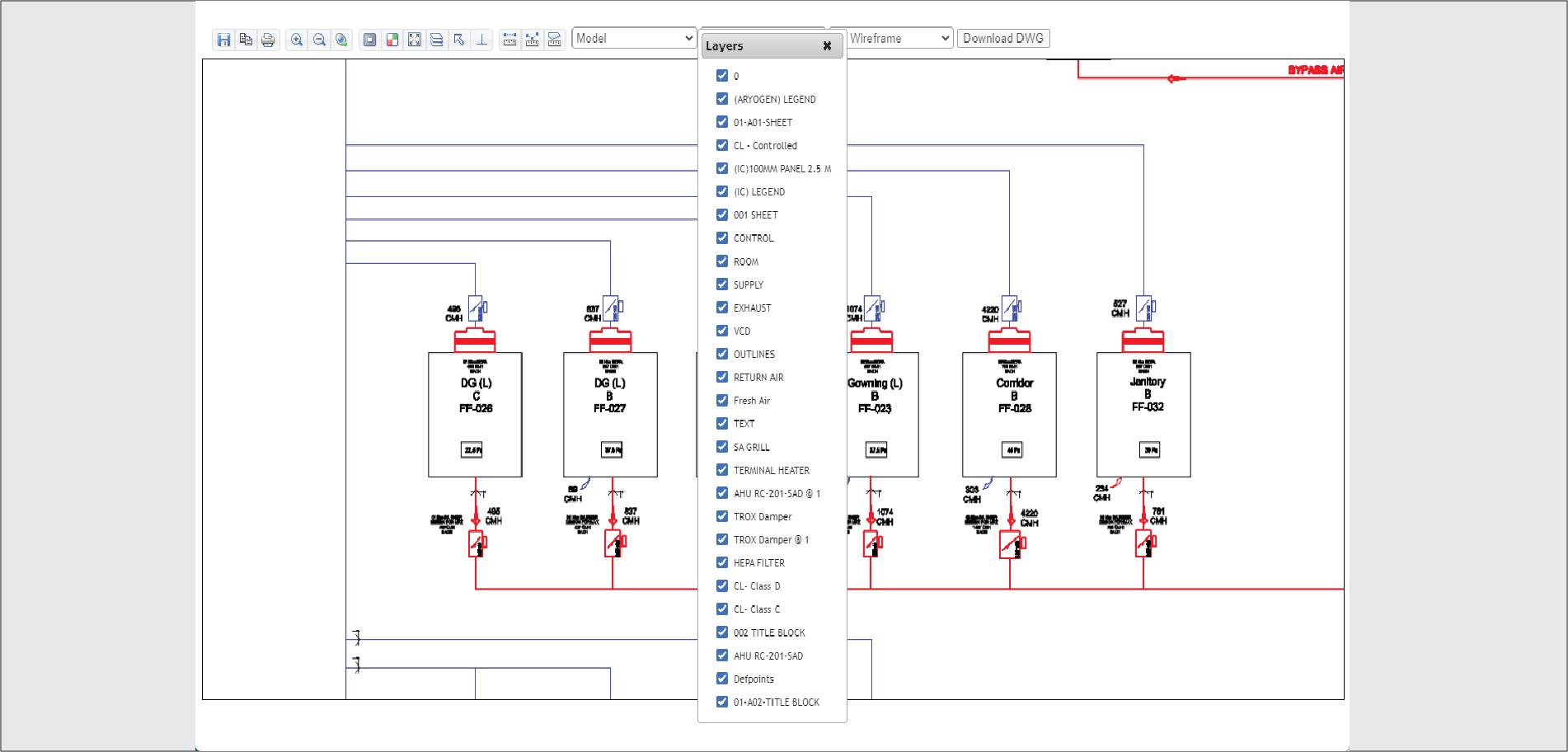Image resolution: width=1568 pixels, height=752 pixels.
Task: Click the Layers stack icon in toolbar
Action: pyautogui.click(x=437, y=40)
